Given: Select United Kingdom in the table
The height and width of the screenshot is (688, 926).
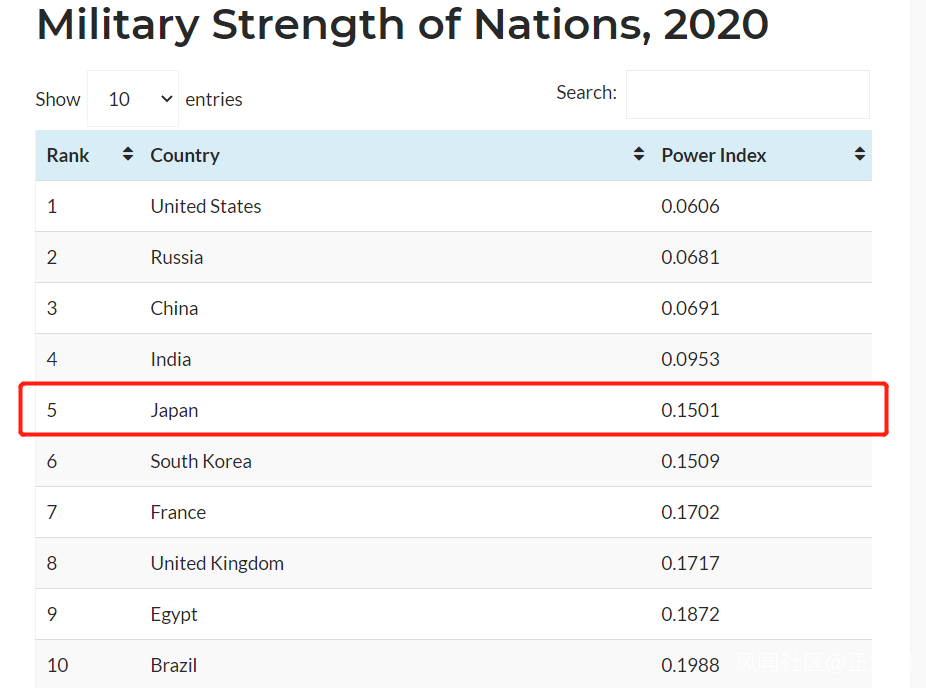Looking at the screenshot, I should pos(217,563).
